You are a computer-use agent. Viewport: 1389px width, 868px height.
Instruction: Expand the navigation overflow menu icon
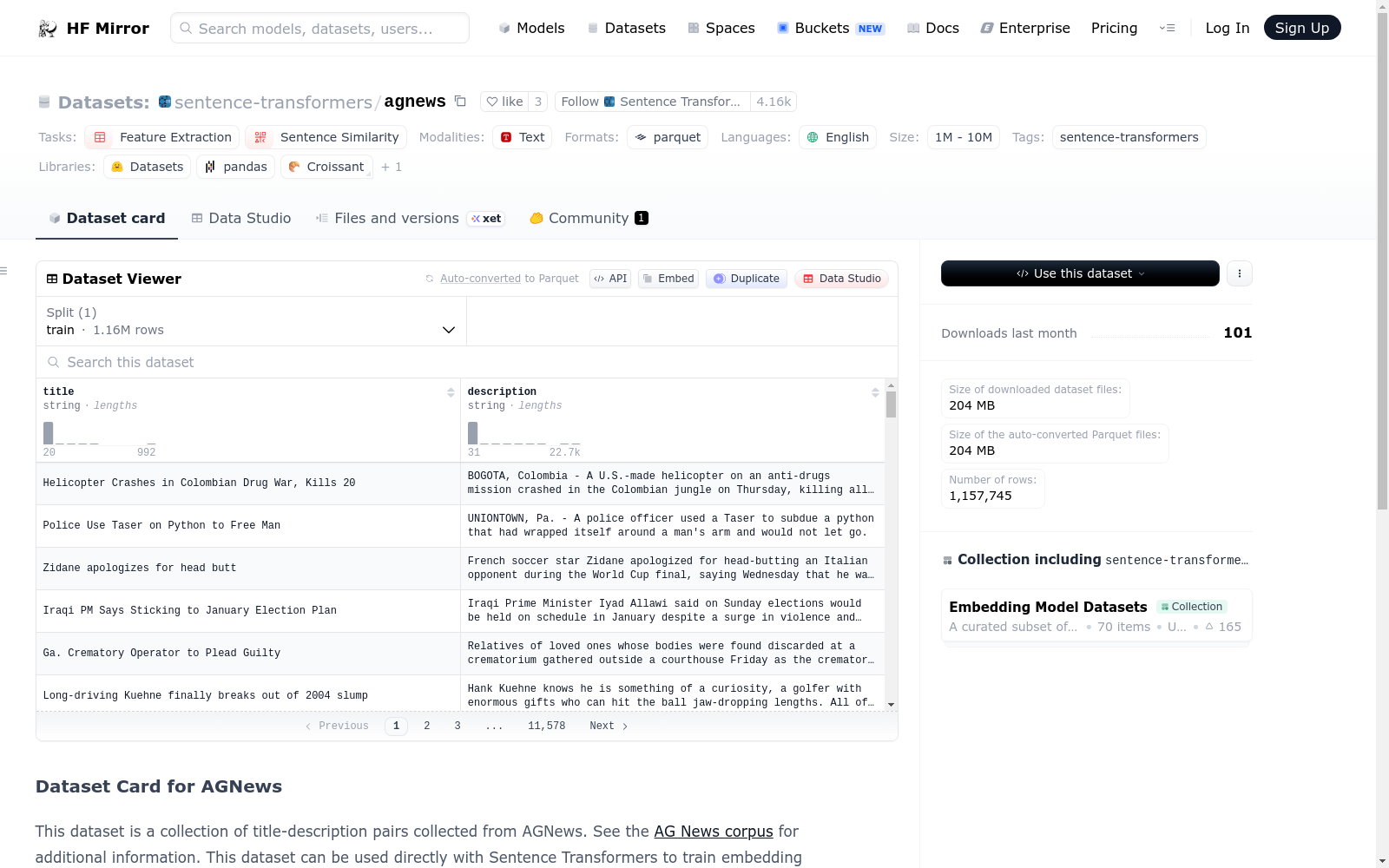click(1168, 29)
